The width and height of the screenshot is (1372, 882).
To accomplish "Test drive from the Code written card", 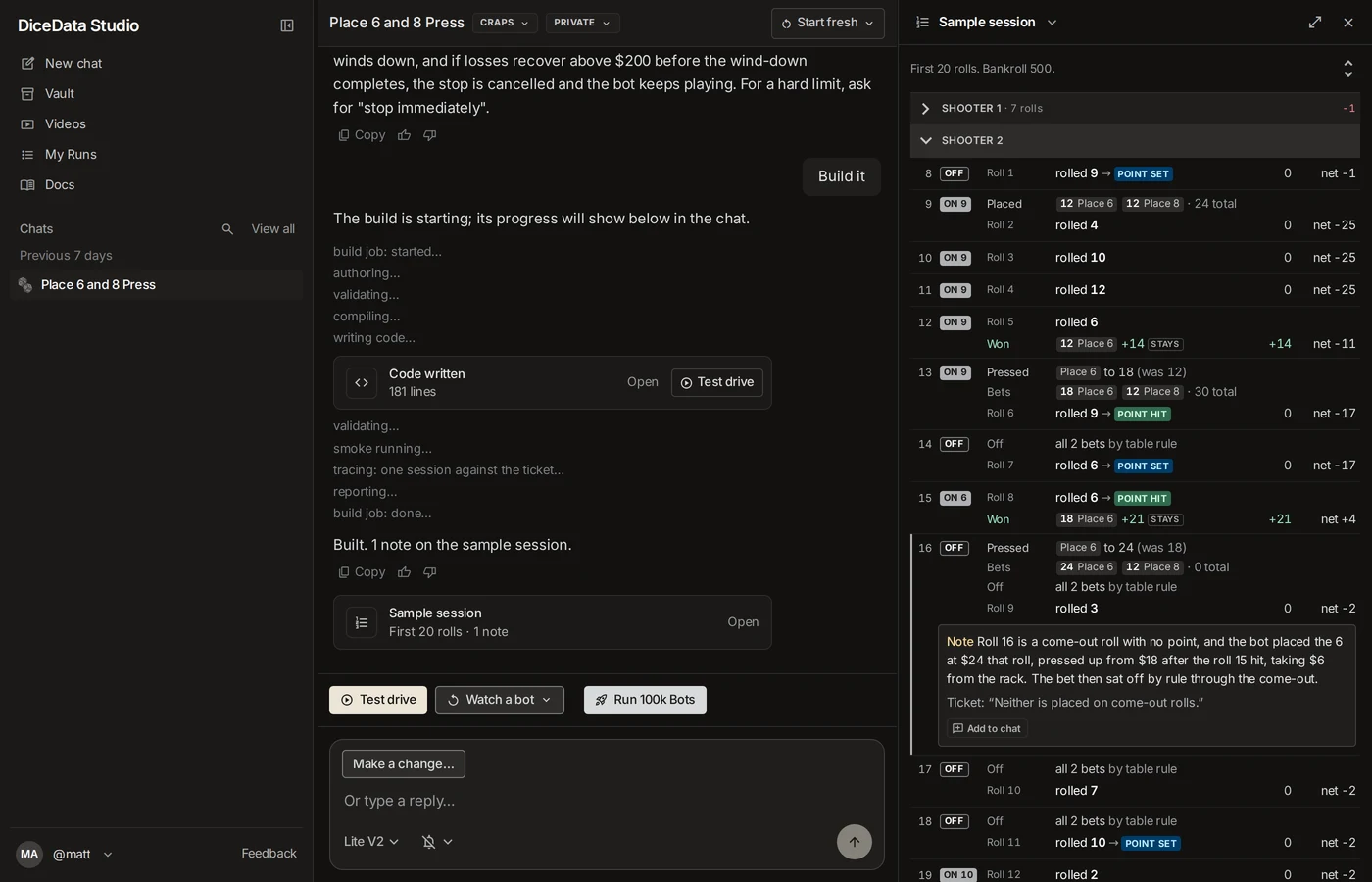I will [717, 382].
